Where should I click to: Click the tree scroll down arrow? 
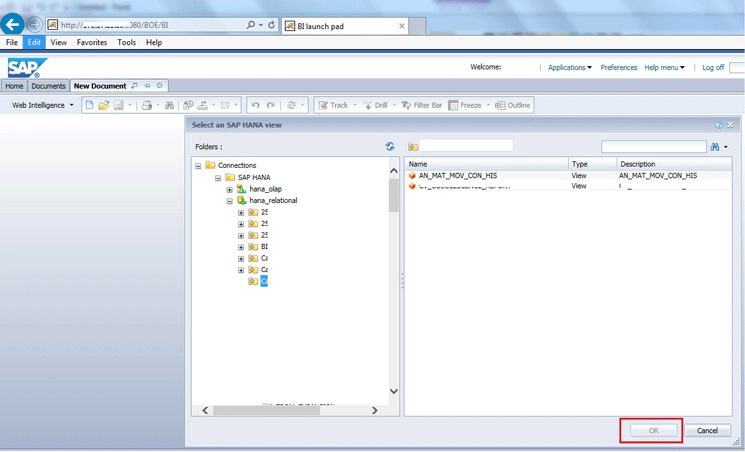pos(394,391)
